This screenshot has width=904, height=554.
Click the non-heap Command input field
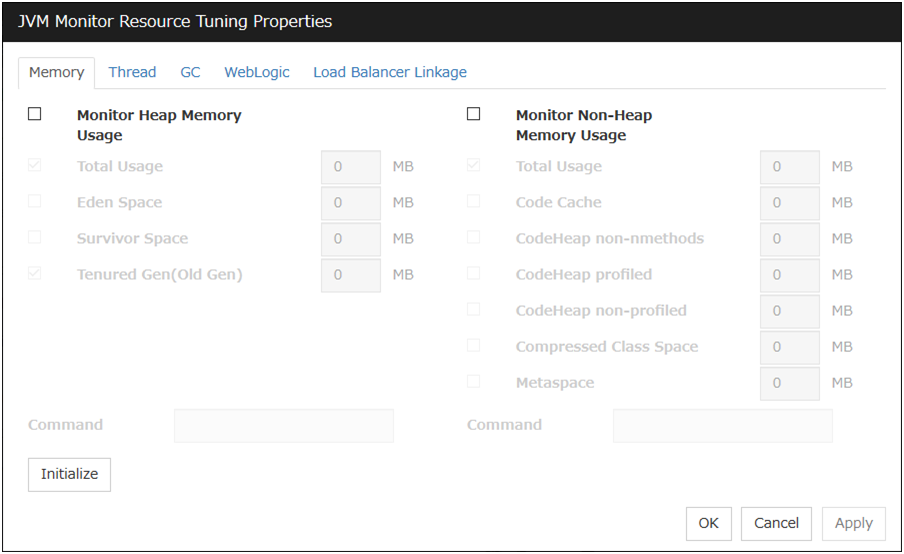tap(723, 425)
